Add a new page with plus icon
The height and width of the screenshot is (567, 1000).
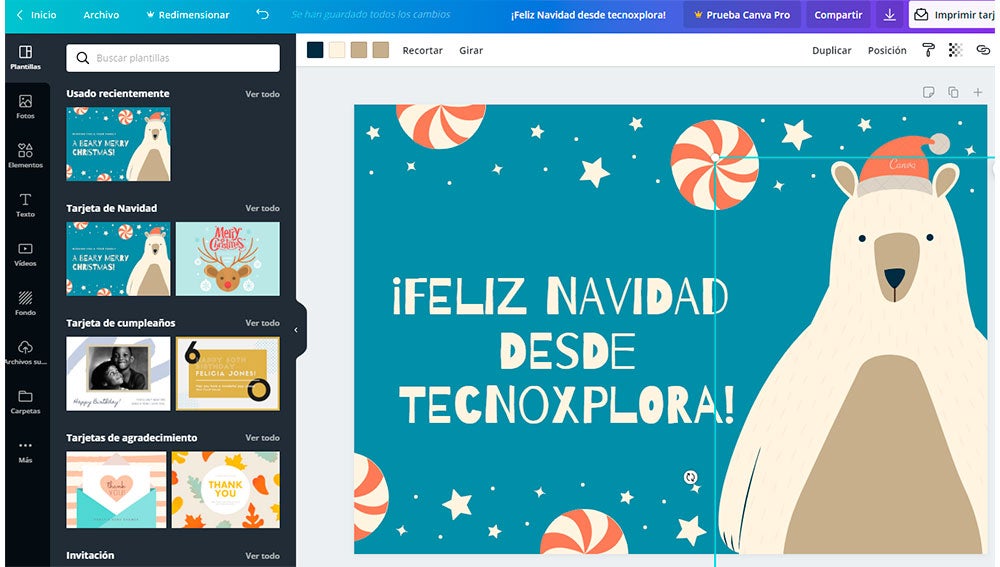[x=978, y=92]
